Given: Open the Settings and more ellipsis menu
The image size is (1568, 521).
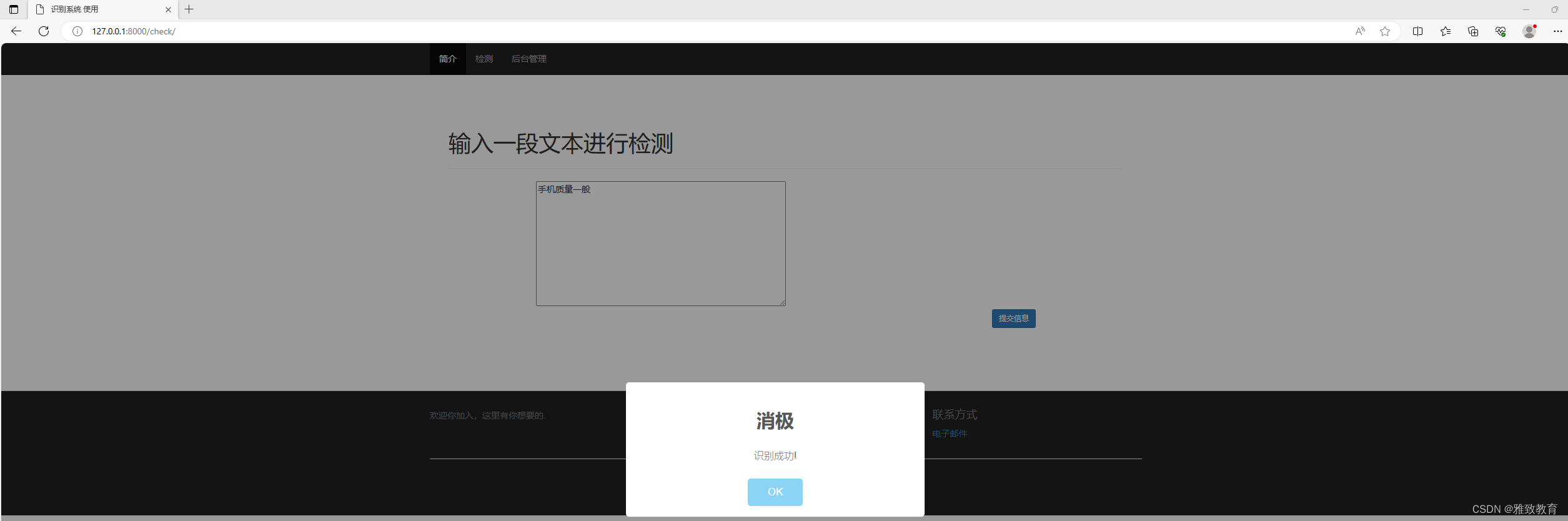Looking at the screenshot, I should pyautogui.click(x=1557, y=31).
